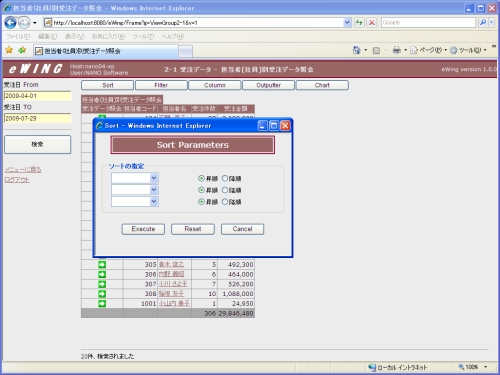Open the Filter tab button
Screen dimensions: 500x375
click(161, 85)
